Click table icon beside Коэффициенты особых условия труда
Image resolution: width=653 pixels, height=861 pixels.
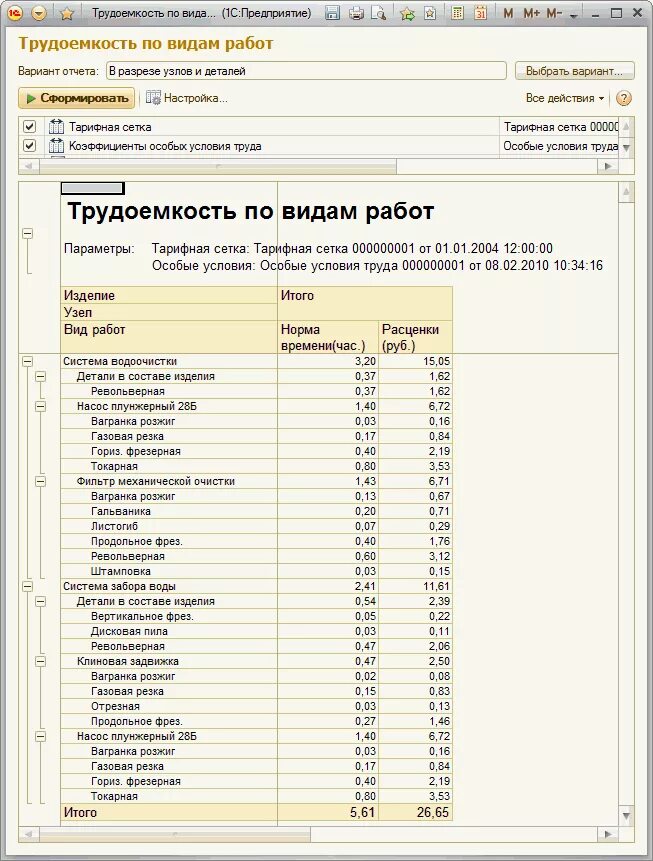pyautogui.click(x=56, y=146)
